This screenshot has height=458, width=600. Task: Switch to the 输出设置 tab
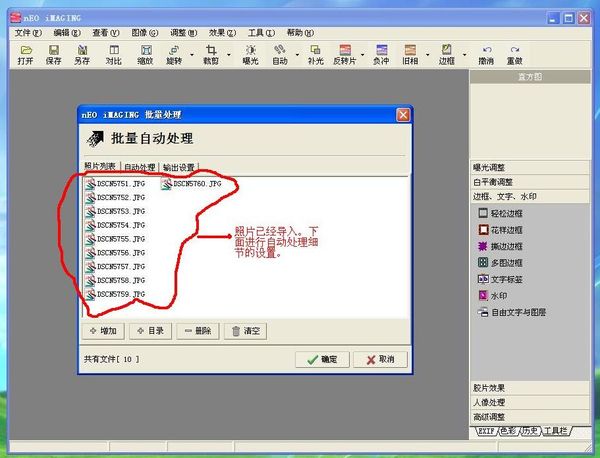click(179, 167)
